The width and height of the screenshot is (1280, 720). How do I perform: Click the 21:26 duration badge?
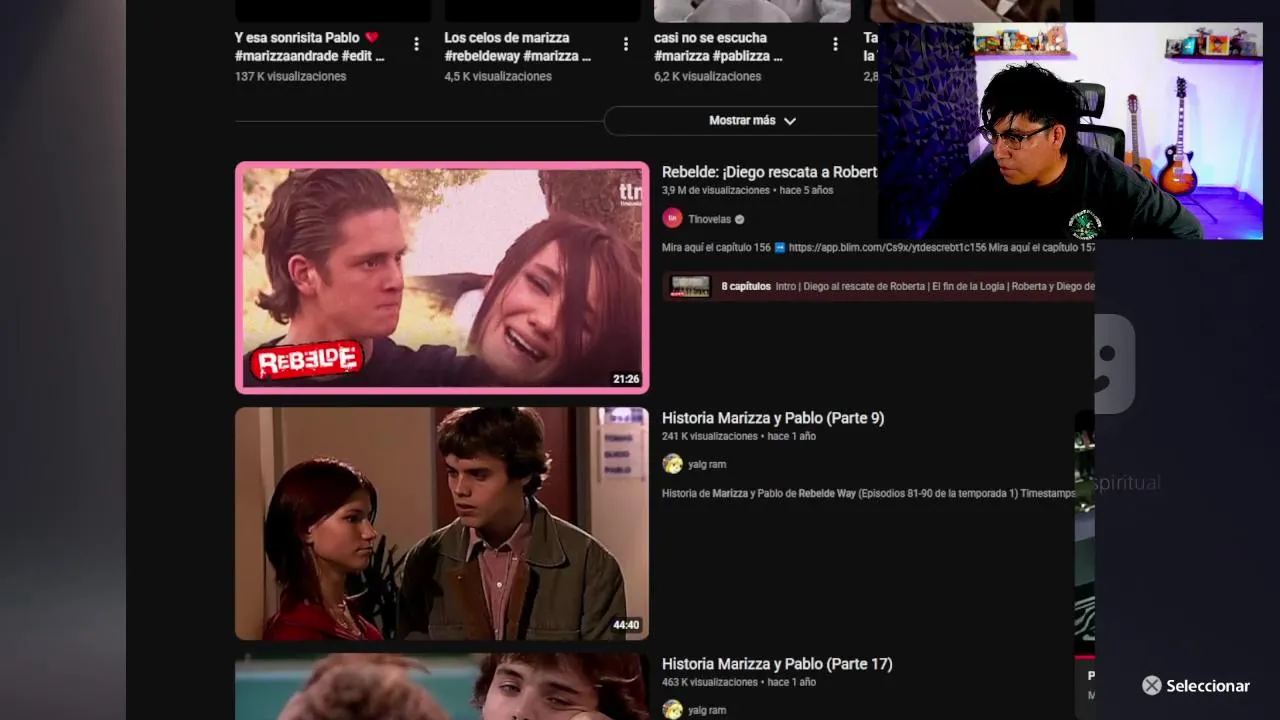pyautogui.click(x=626, y=379)
